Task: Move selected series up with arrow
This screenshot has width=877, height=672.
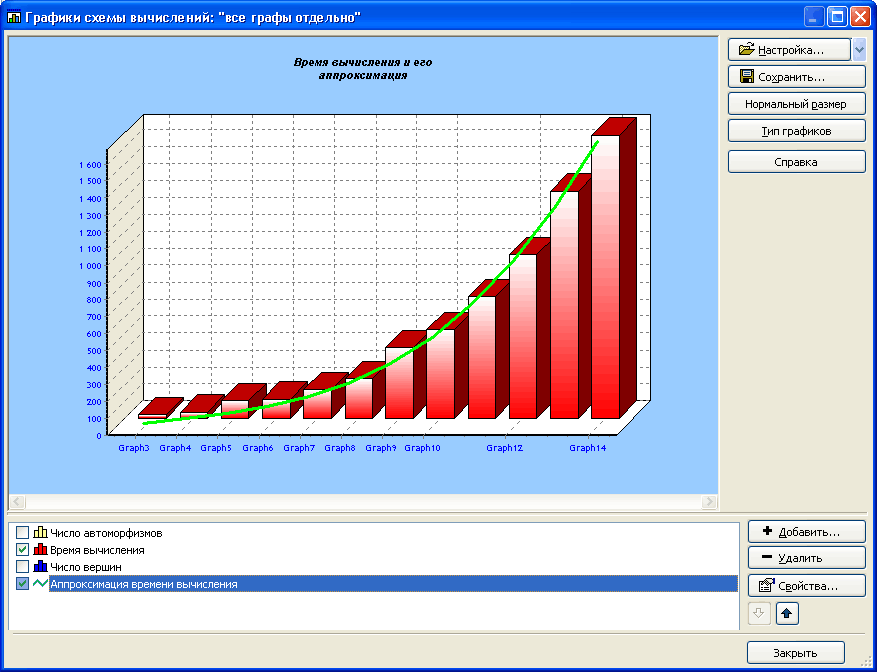Action: [787, 613]
